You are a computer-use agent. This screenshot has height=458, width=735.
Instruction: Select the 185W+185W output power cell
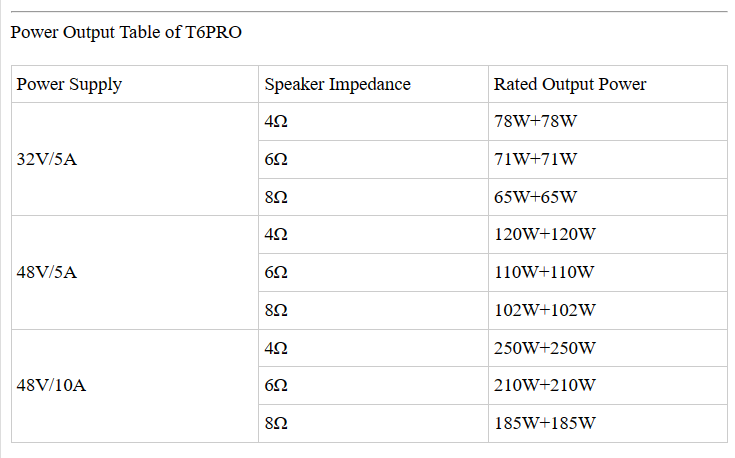545,423
